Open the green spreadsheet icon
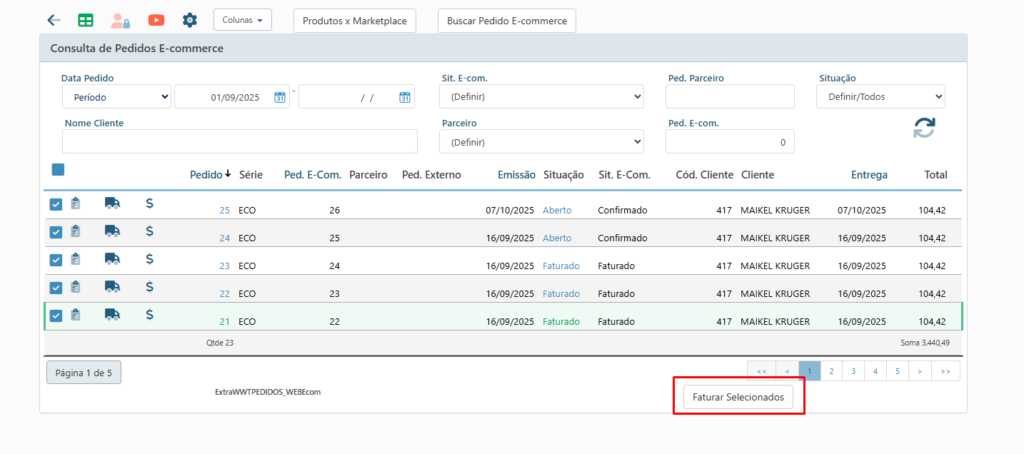1024x454 pixels. click(86, 20)
